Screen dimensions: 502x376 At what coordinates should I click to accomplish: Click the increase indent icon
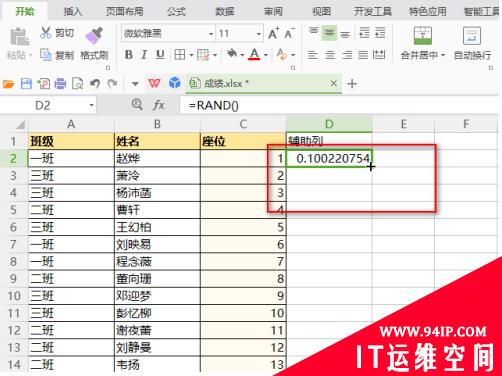click(x=380, y=33)
